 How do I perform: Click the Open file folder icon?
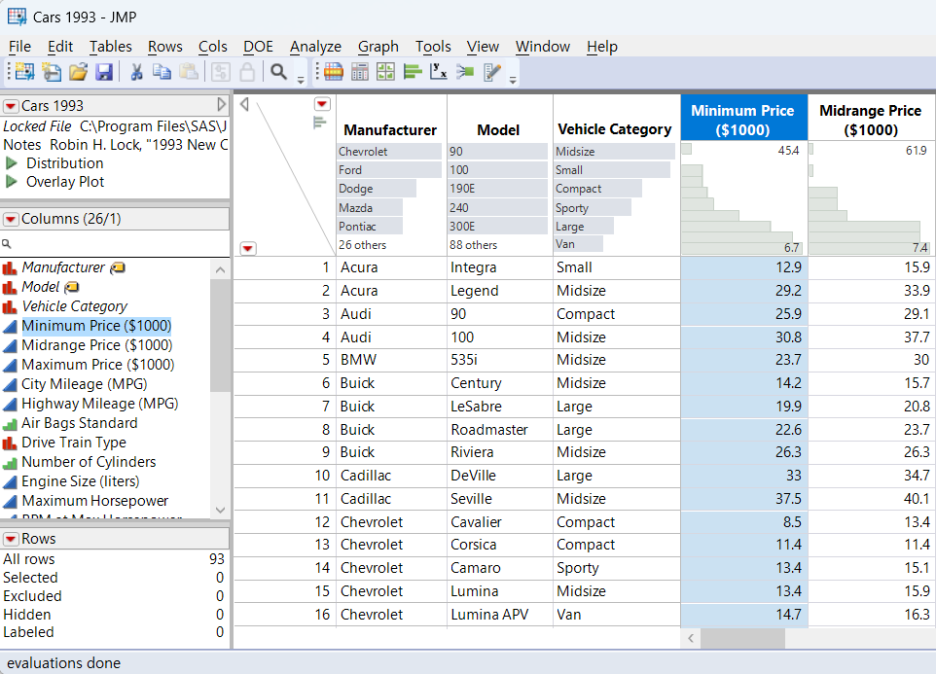[78, 72]
